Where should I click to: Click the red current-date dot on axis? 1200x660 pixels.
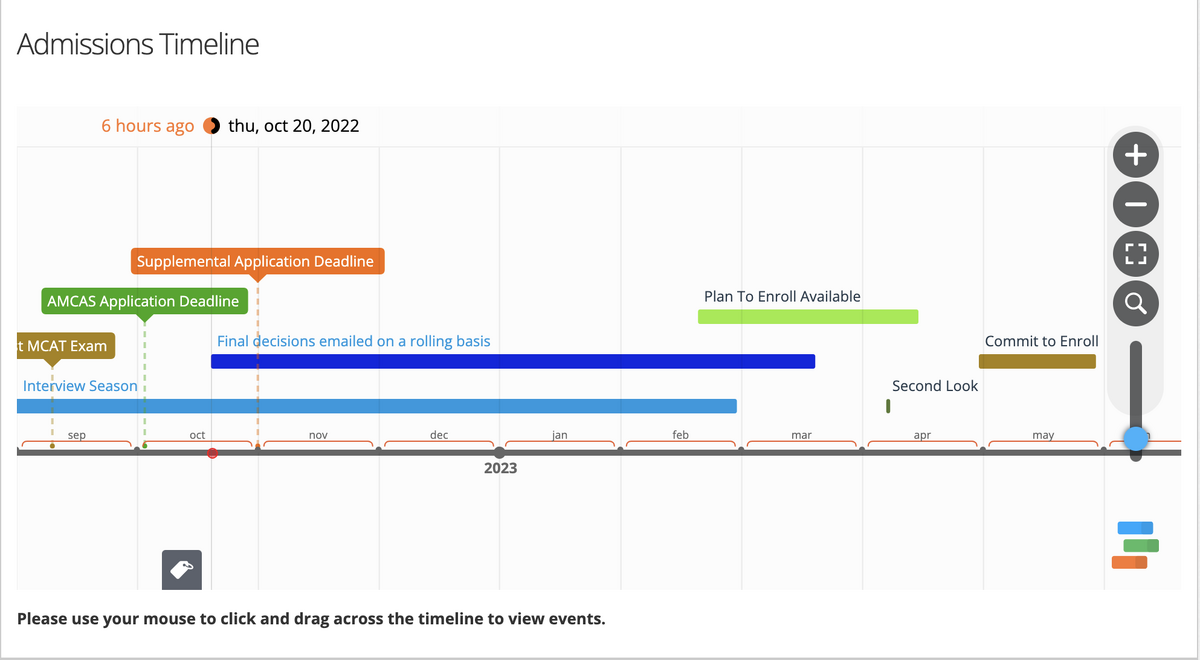212,453
